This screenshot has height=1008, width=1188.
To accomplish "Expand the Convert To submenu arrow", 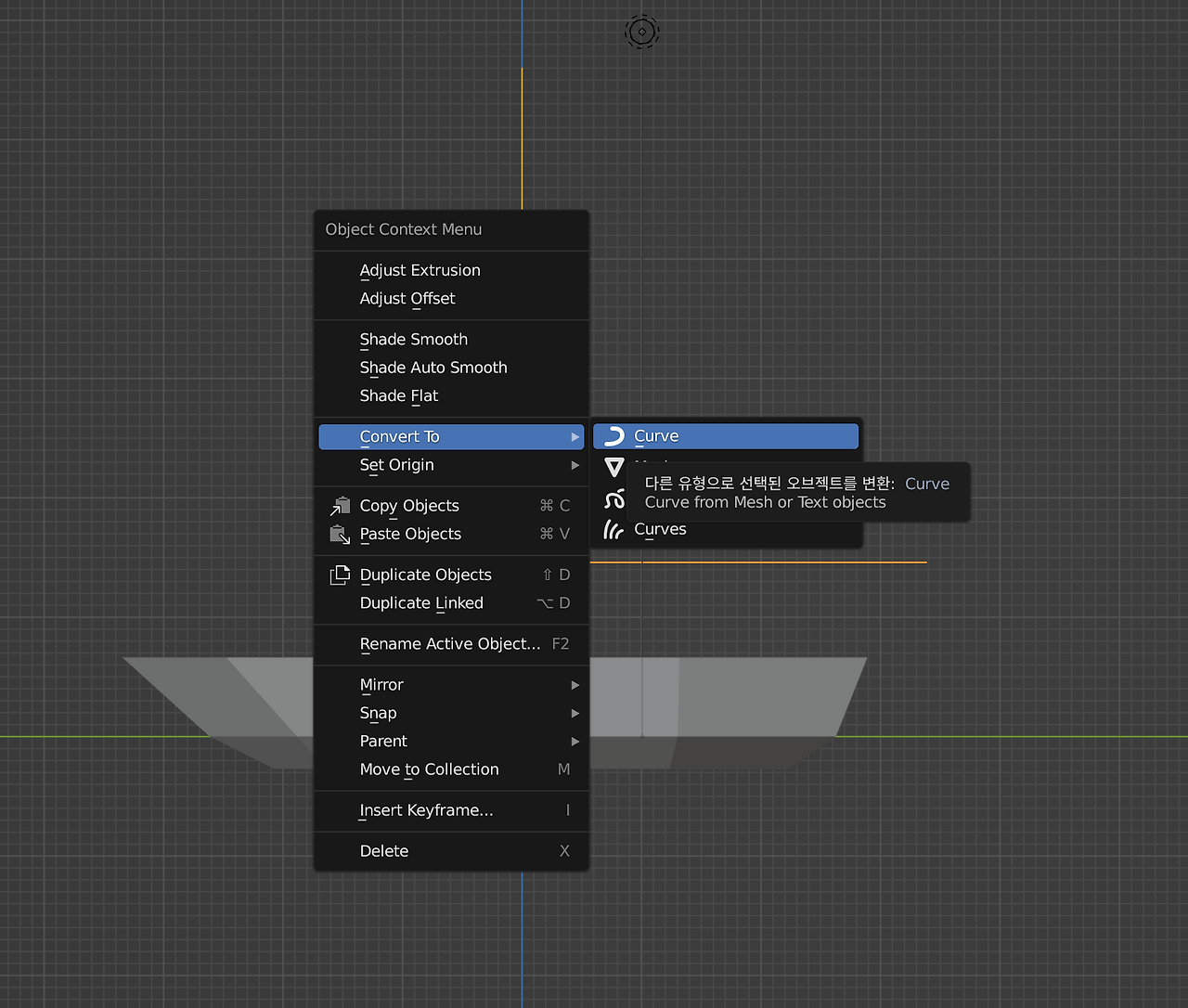I will click(x=575, y=437).
